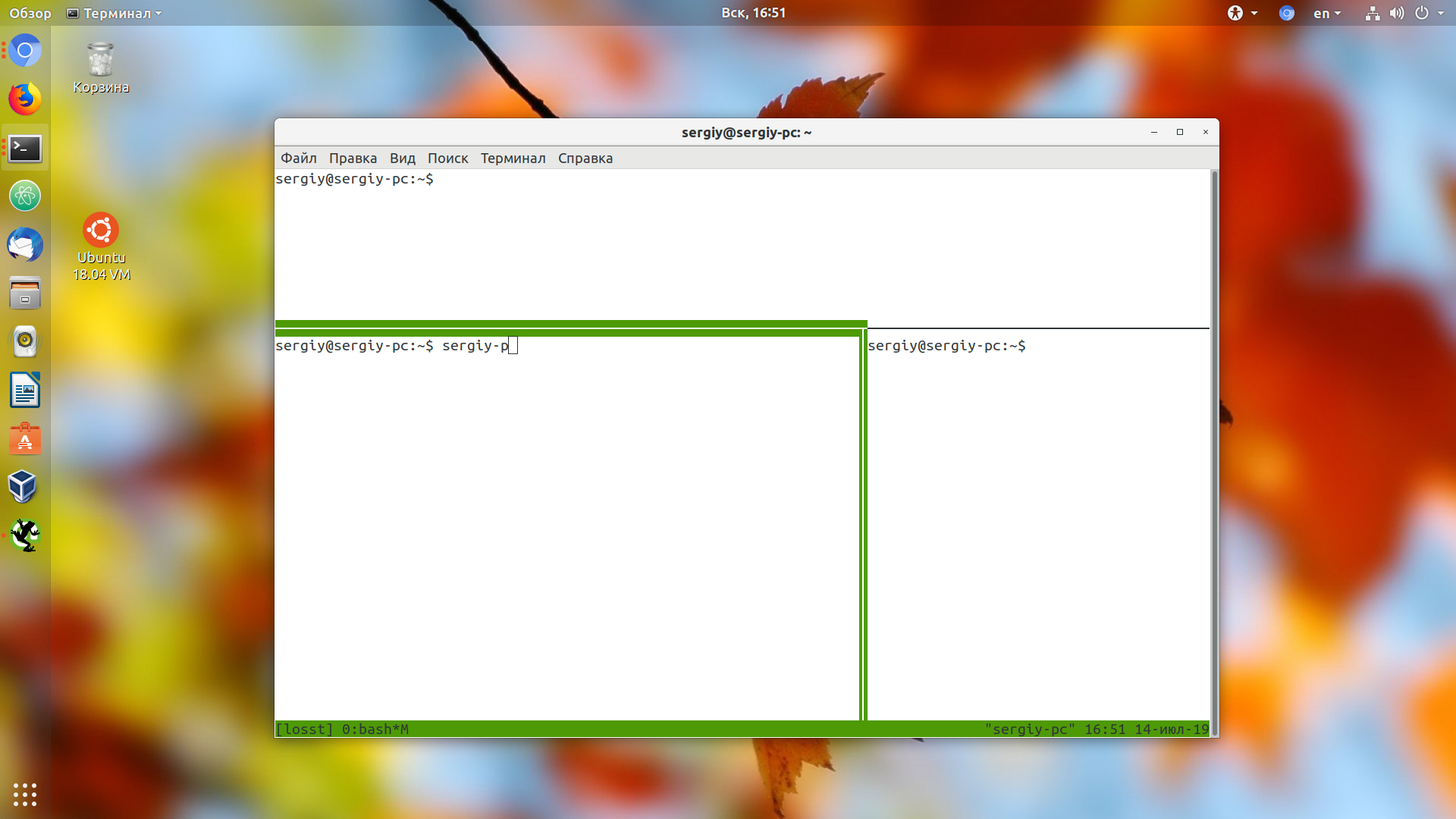
Task: Open Chromium from the dock
Action: 25,51
